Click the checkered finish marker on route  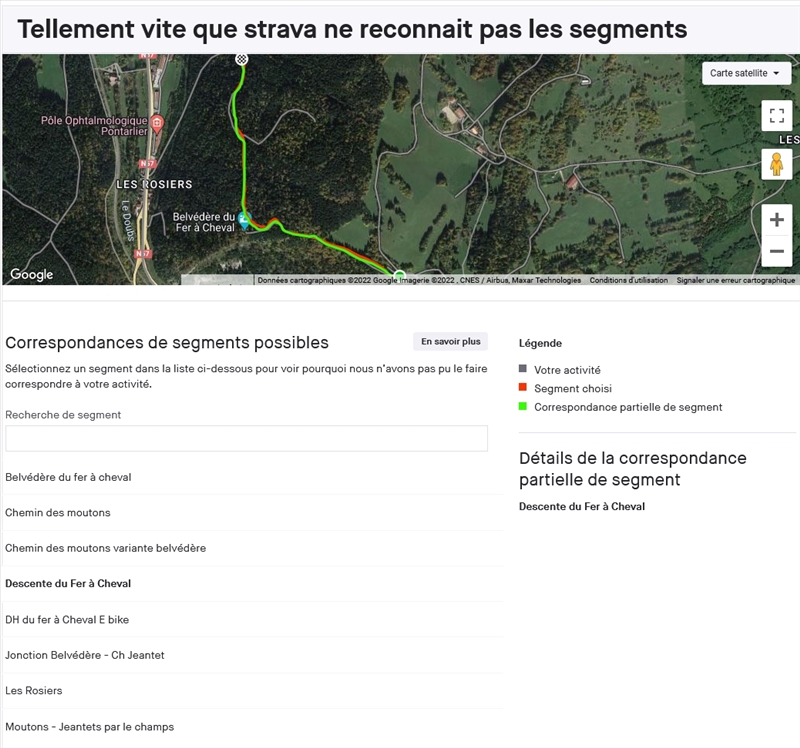(x=242, y=59)
